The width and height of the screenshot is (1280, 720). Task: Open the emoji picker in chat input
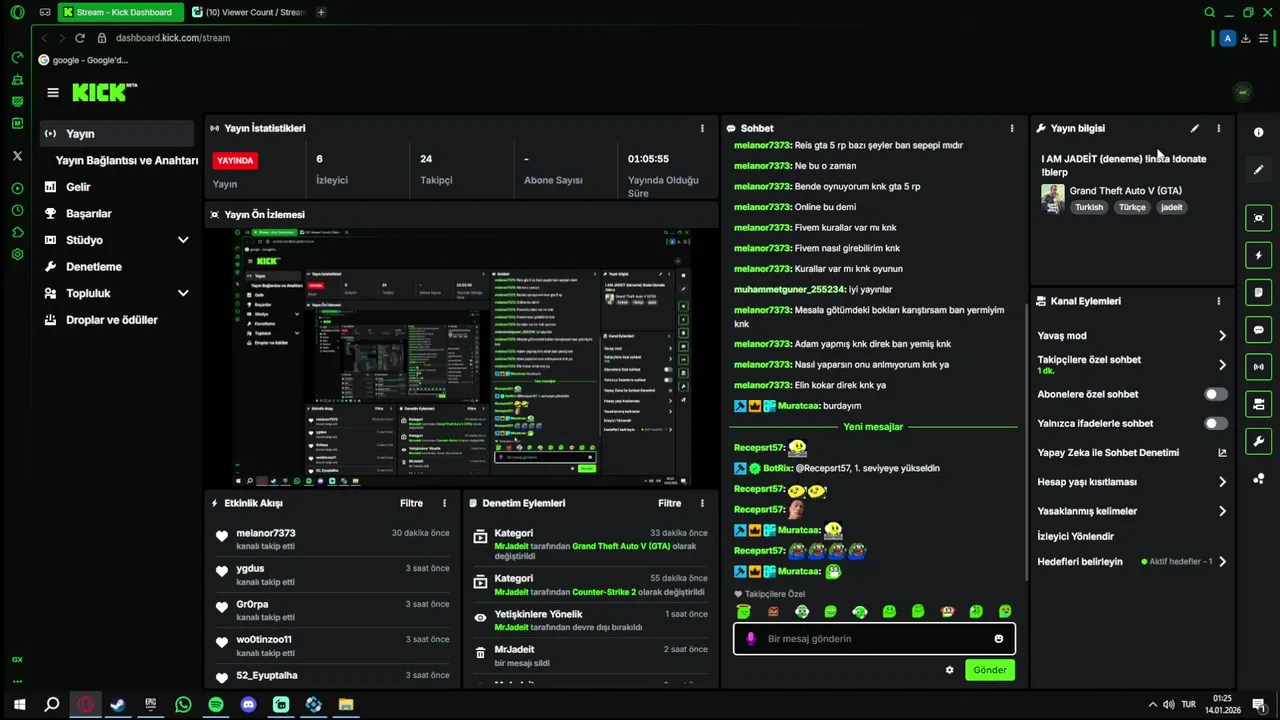(998, 638)
